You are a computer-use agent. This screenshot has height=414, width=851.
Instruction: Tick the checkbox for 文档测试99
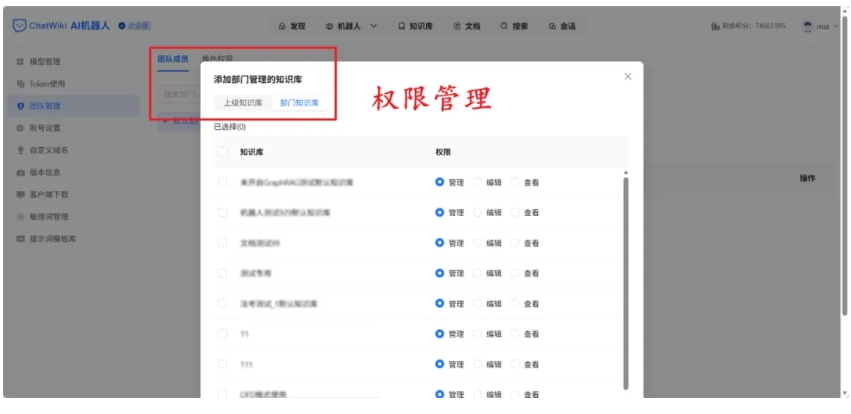[x=223, y=243]
